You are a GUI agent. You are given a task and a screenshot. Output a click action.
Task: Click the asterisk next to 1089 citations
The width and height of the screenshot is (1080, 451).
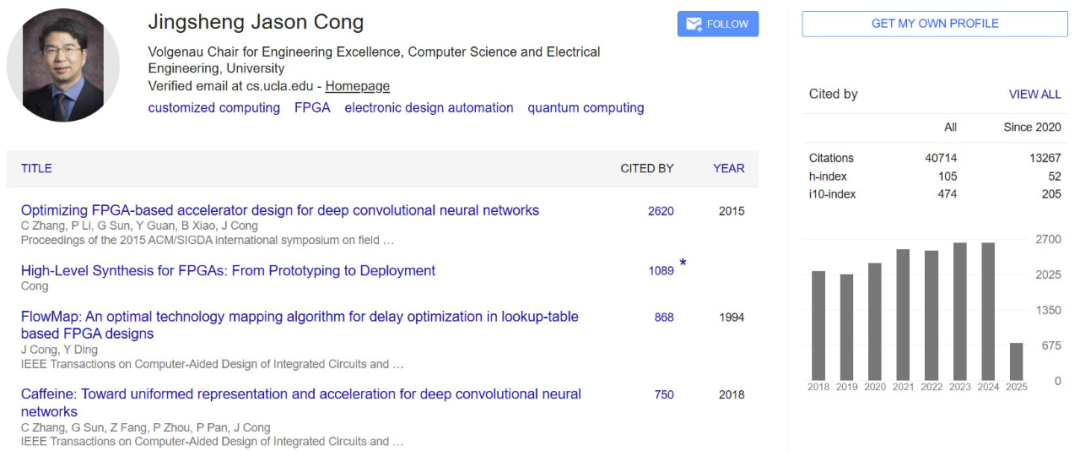(683, 264)
